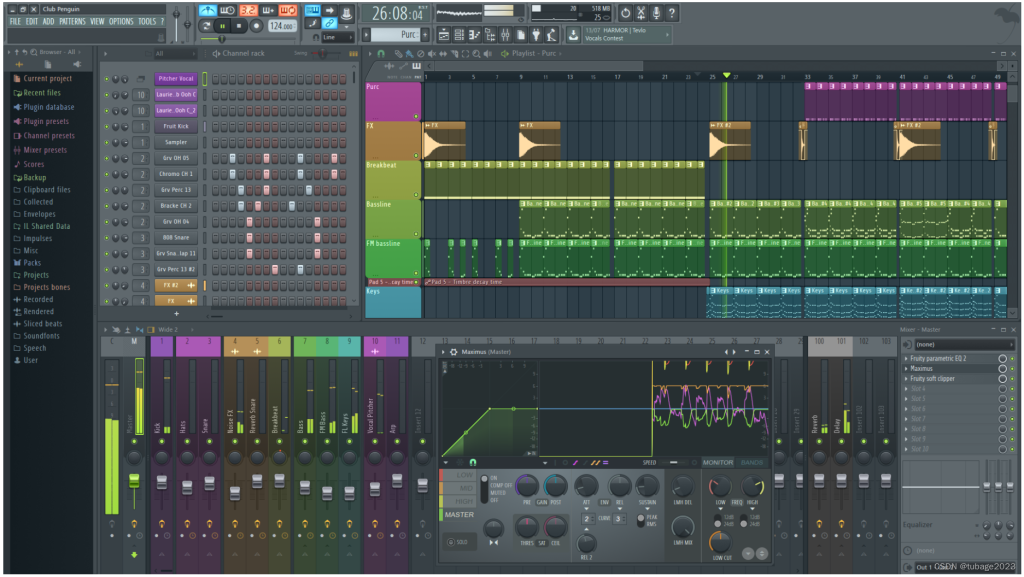Open the Mixer icon in the top toolbar
Screen dimensions: 1024x577
[x=505, y=35]
